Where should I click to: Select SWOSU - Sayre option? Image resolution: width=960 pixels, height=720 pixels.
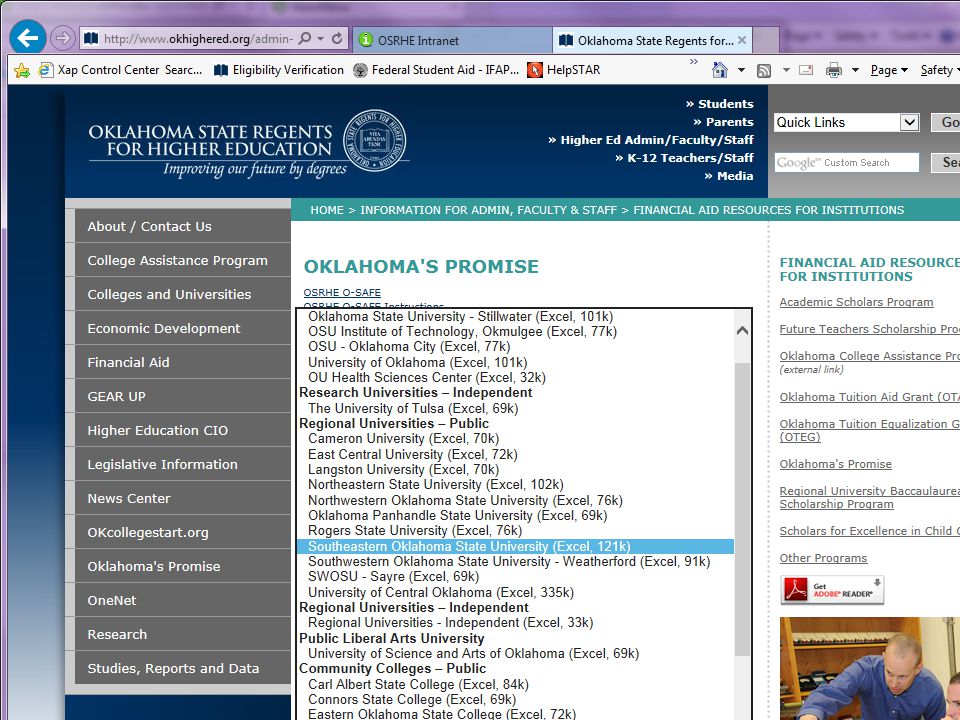515,577
